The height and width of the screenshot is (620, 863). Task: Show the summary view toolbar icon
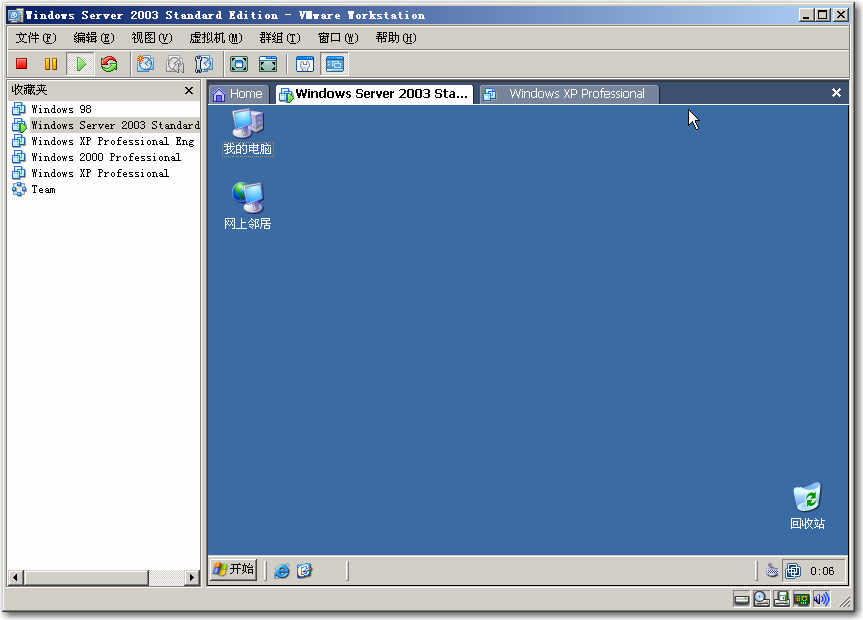tap(305, 64)
